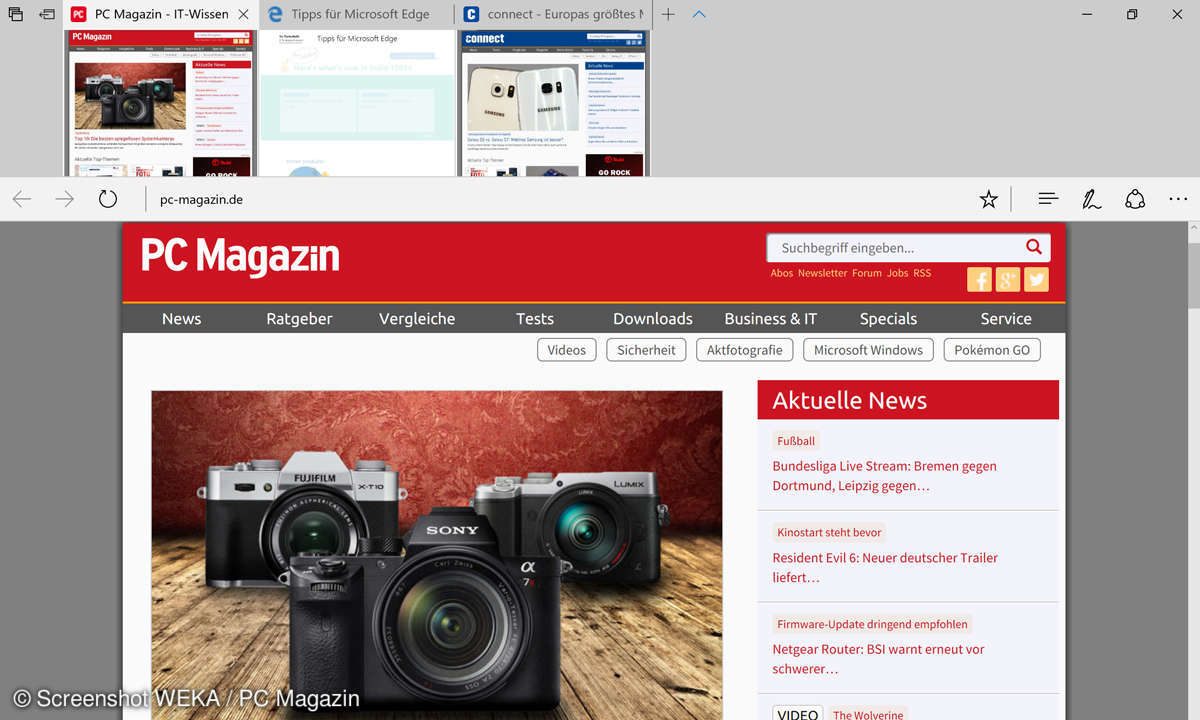Image resolution: width=1200 pixels, height=720 pixels.
Task: Open The Wolverine tag
Action: tap(868, 714)
